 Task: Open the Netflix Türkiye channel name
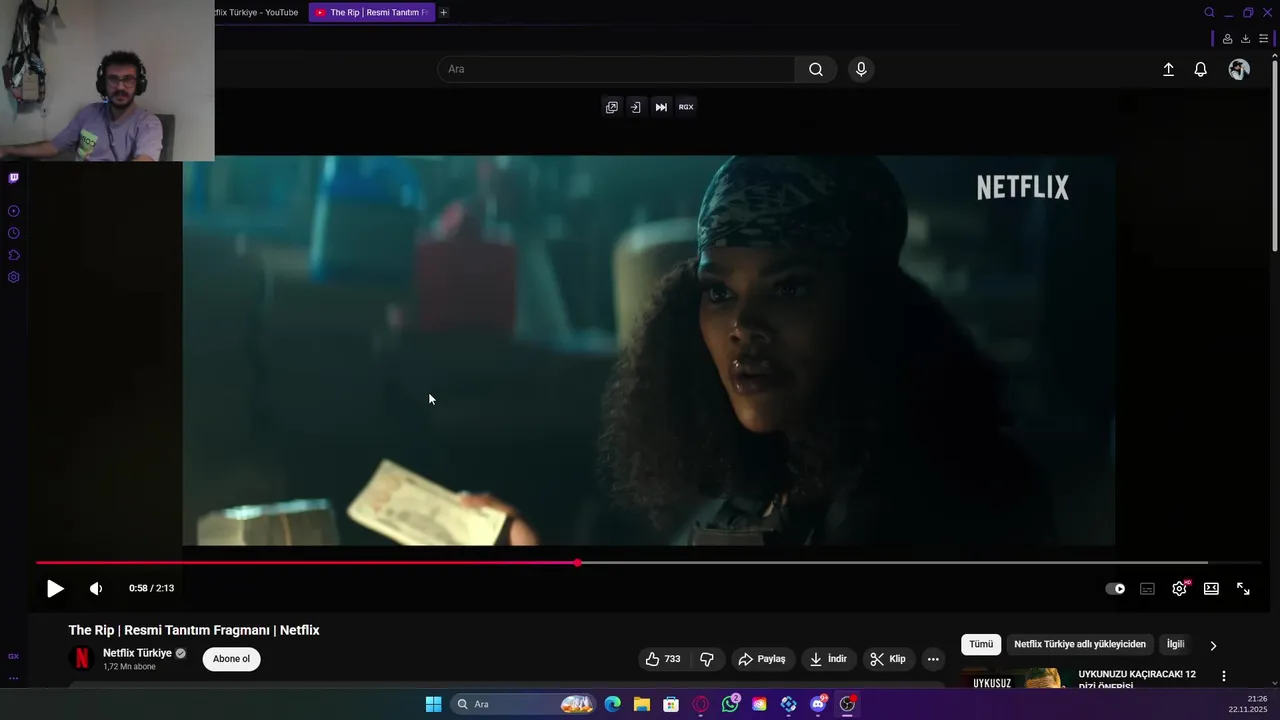pos(137,653)
